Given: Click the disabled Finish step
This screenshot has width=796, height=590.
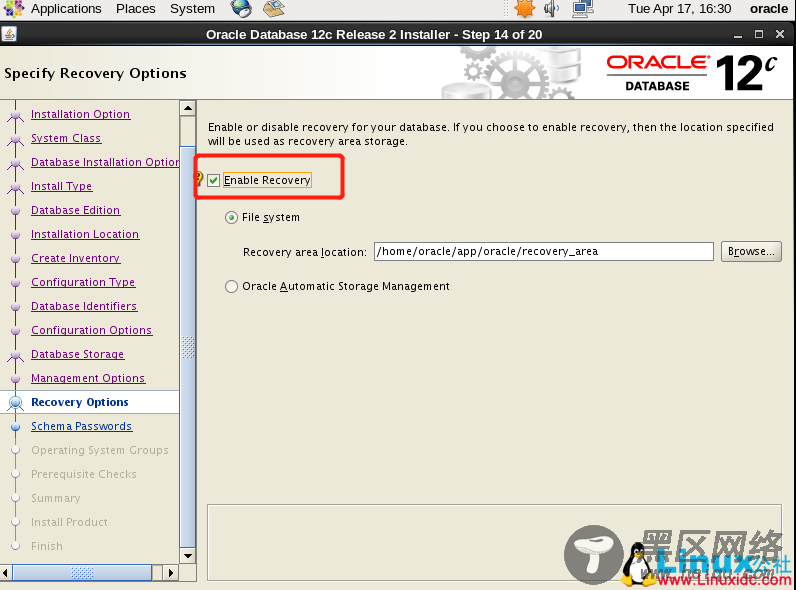Looking at the screenshot, I should point(47,546).
